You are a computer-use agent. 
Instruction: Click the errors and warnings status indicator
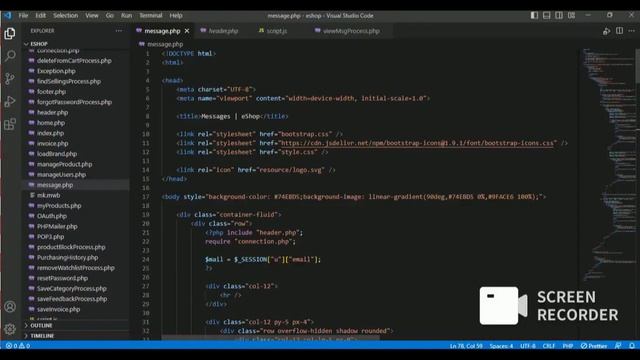[x=18, y=346]
